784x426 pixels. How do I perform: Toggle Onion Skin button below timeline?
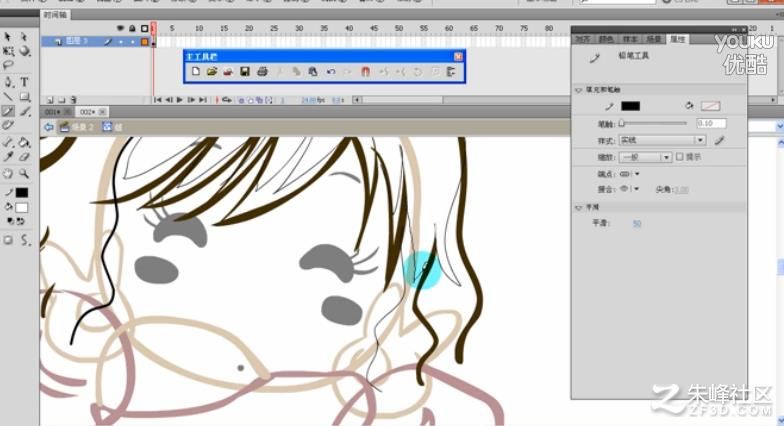(241, 100)
